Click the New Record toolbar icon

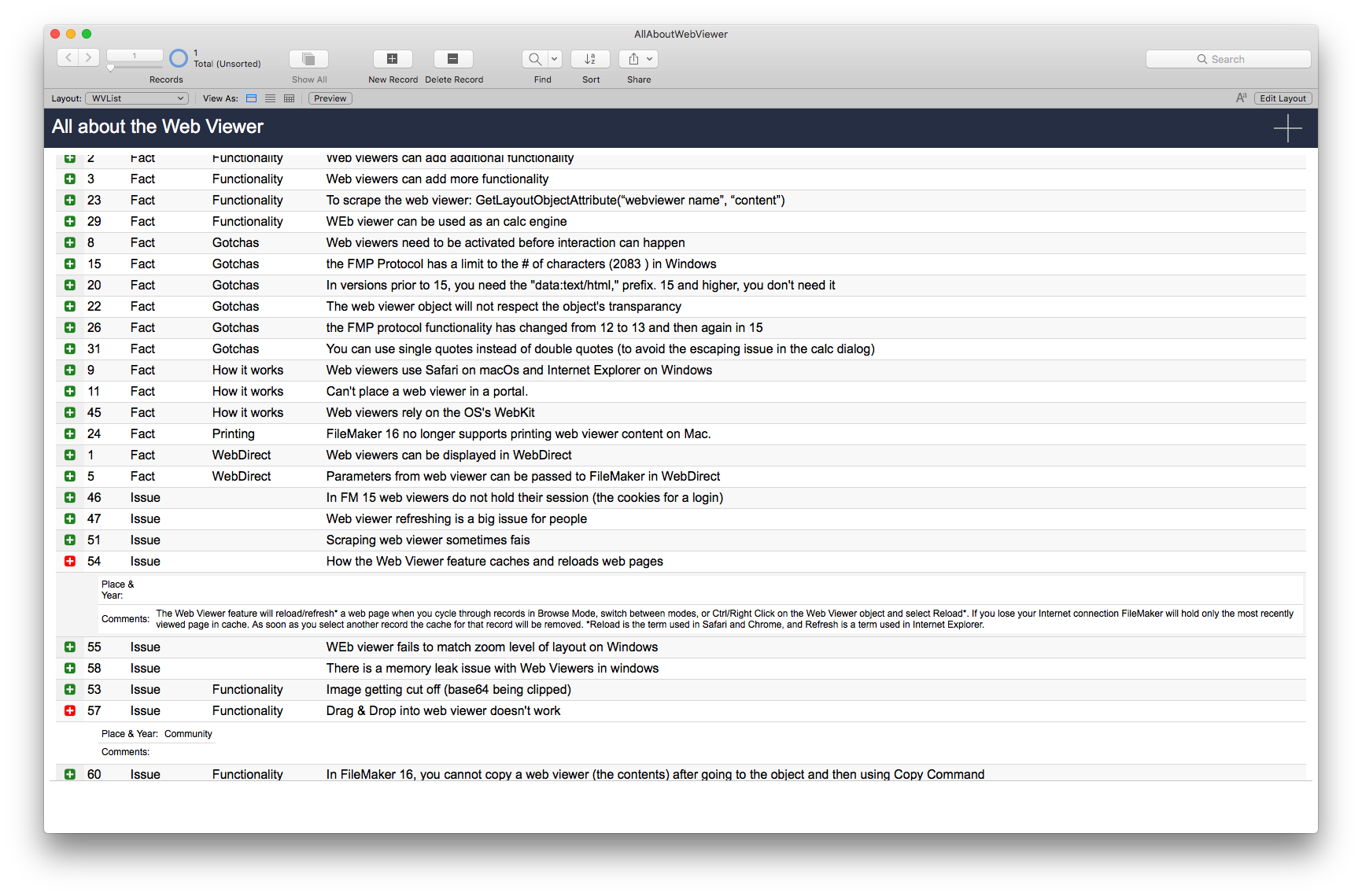coord(392,59)
